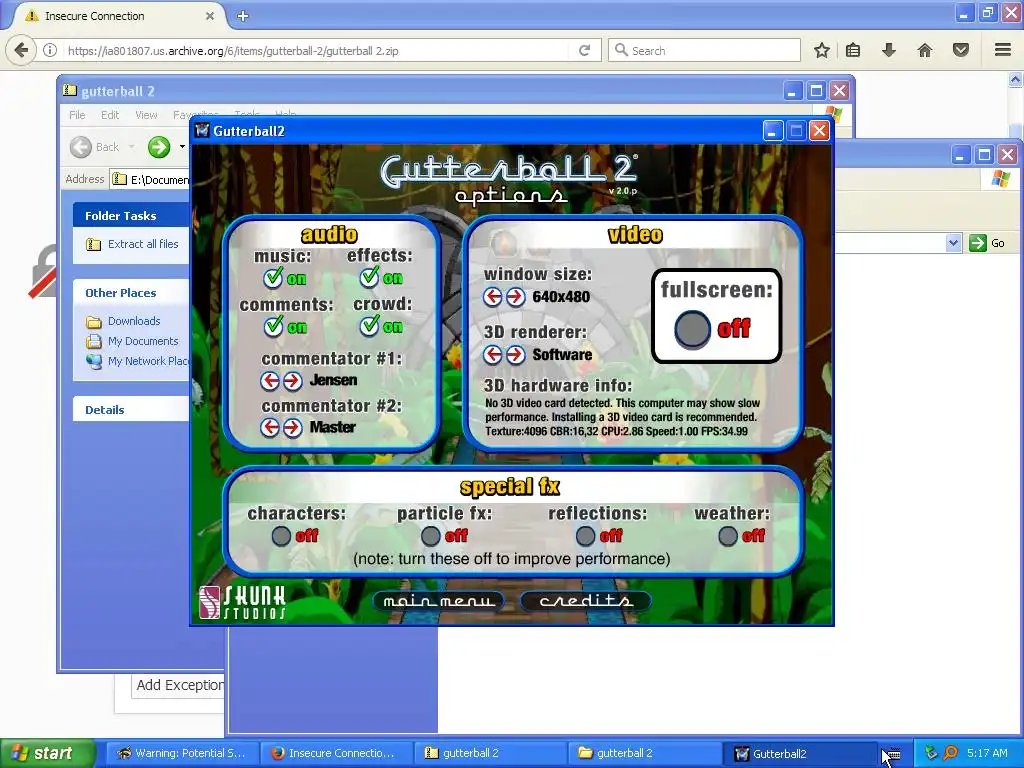Select next commentator #2 with right arrow
This screenshot has width=1024, height=768.
pos(293,428)
